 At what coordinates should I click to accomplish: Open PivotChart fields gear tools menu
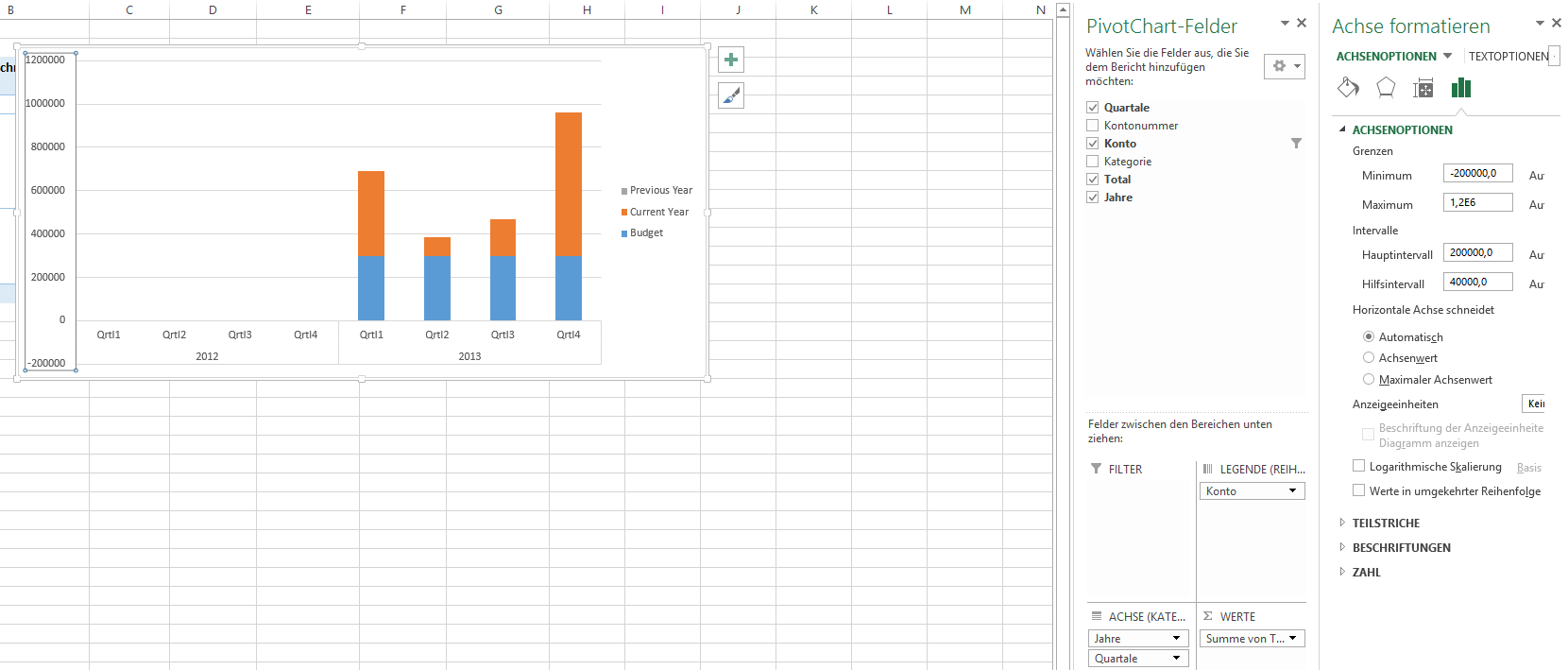point(1285,66)
